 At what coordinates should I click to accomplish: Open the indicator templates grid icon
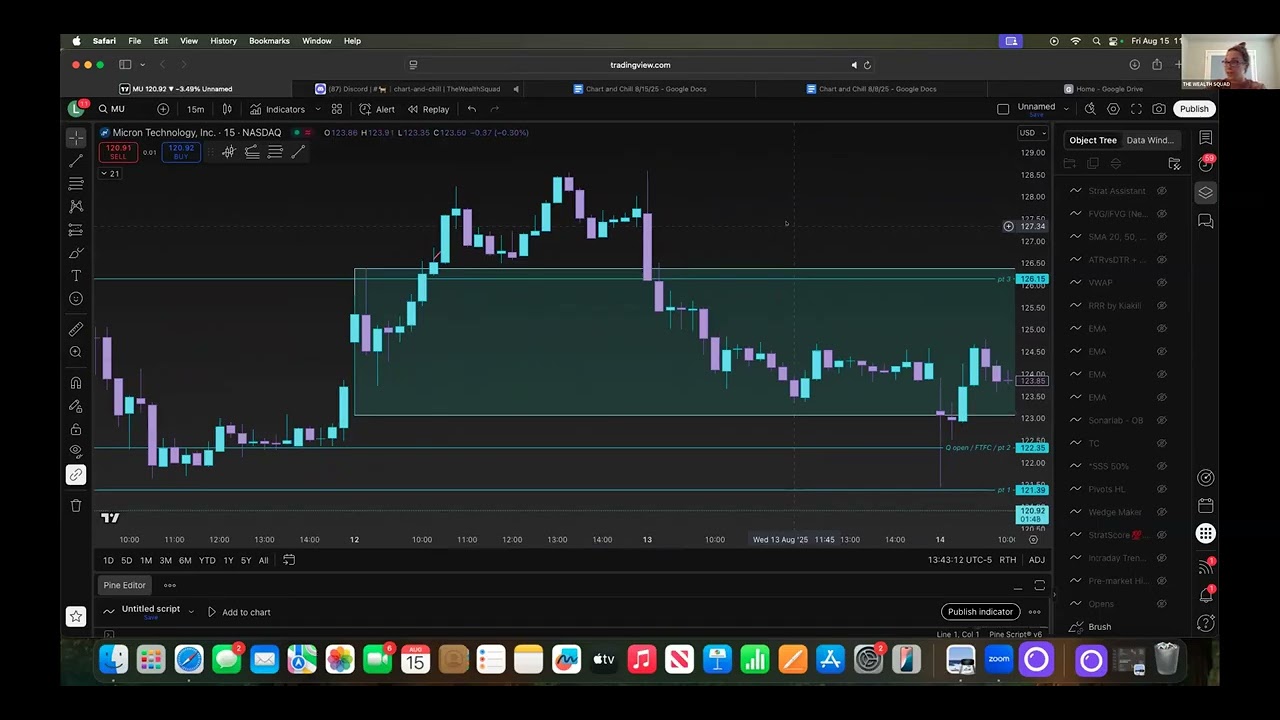[337, 109]
